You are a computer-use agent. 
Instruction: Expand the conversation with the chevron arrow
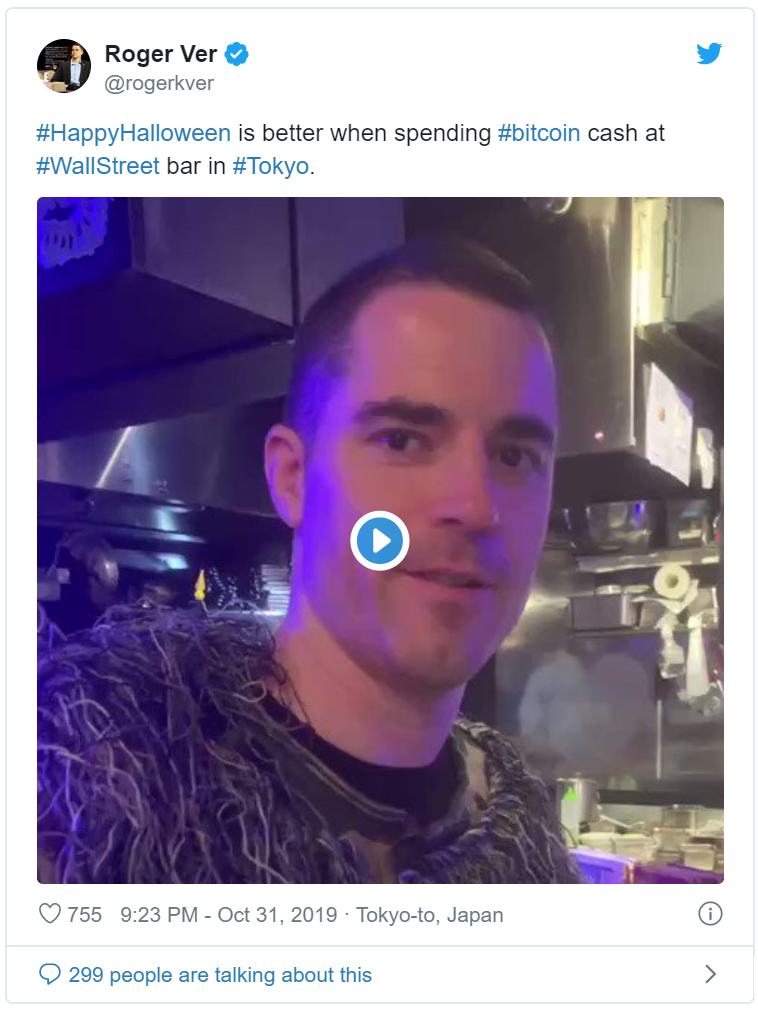(x=710, y=975)
